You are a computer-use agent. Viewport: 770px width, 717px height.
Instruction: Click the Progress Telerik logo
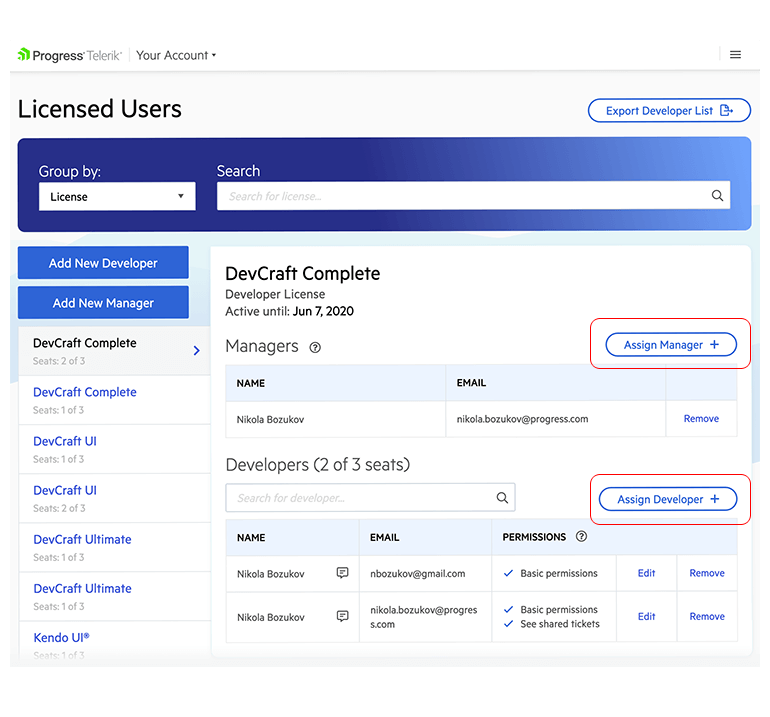tap(69, 55)
